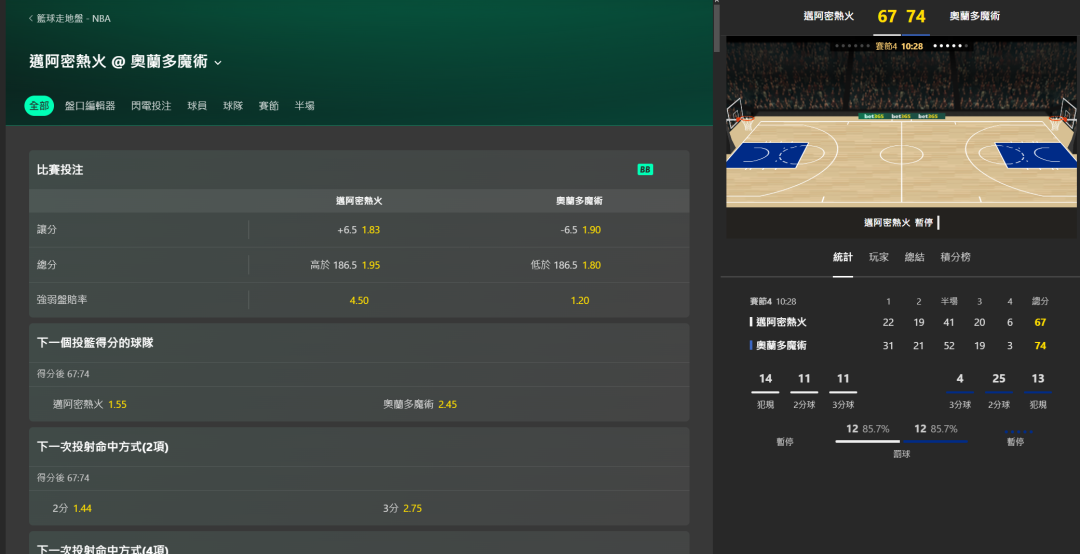Click Miami total score 67 in table
The image size is (1080, 554).
(x=1040, y=322)
